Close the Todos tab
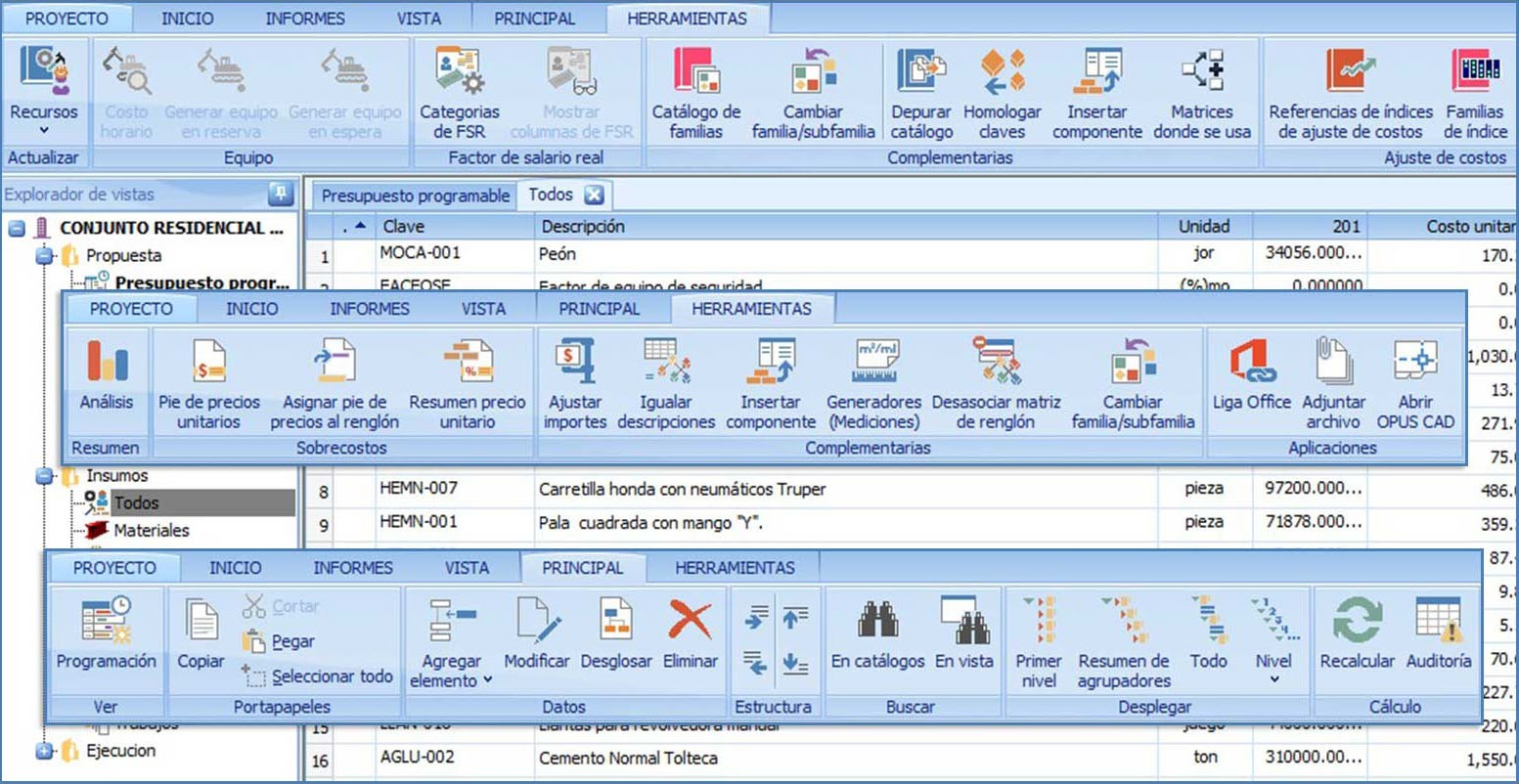The height and width of the screenshot is (784, 1519). click(594, 196)
